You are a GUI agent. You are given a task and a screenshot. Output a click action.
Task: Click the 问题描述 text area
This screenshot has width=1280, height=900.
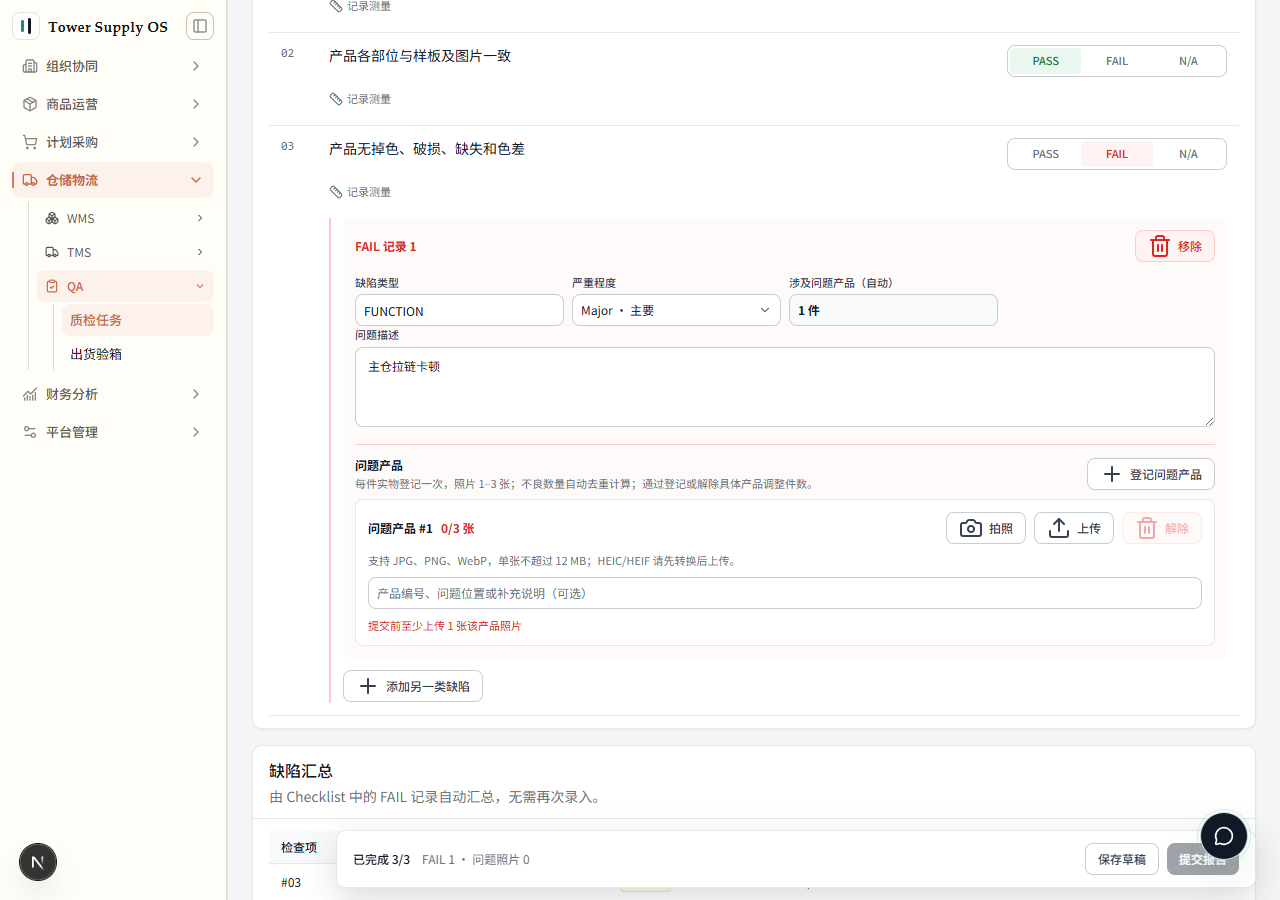(785, 387)
